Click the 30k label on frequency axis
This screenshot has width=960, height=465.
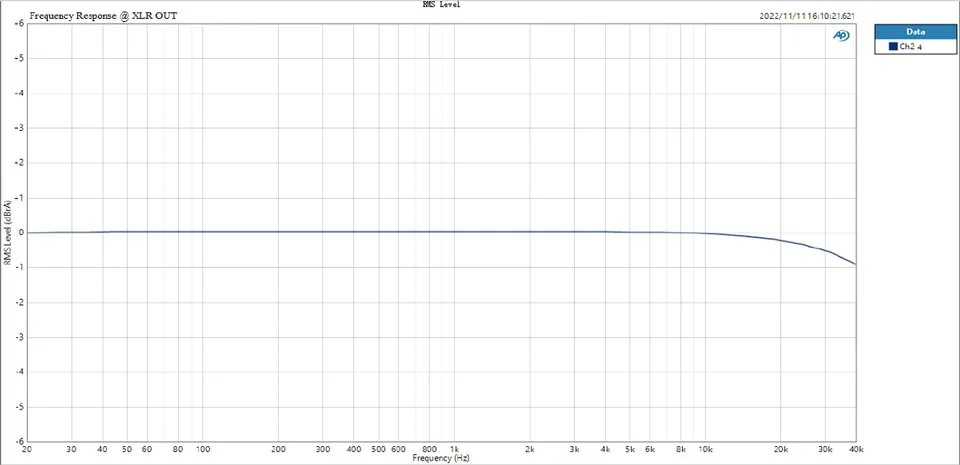coord(826,449)
